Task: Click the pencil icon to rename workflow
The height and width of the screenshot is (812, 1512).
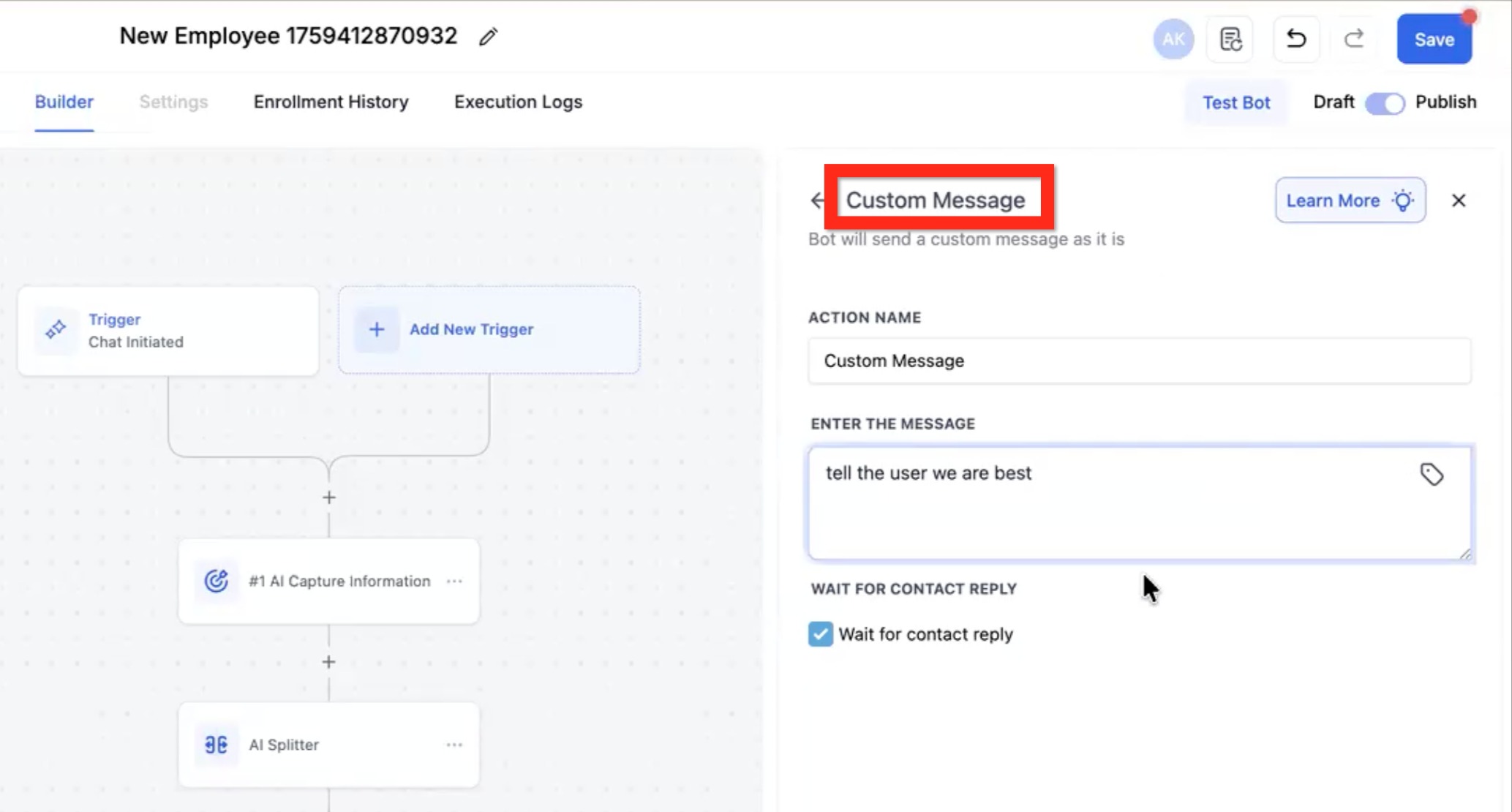Action: tap(489, 37)
